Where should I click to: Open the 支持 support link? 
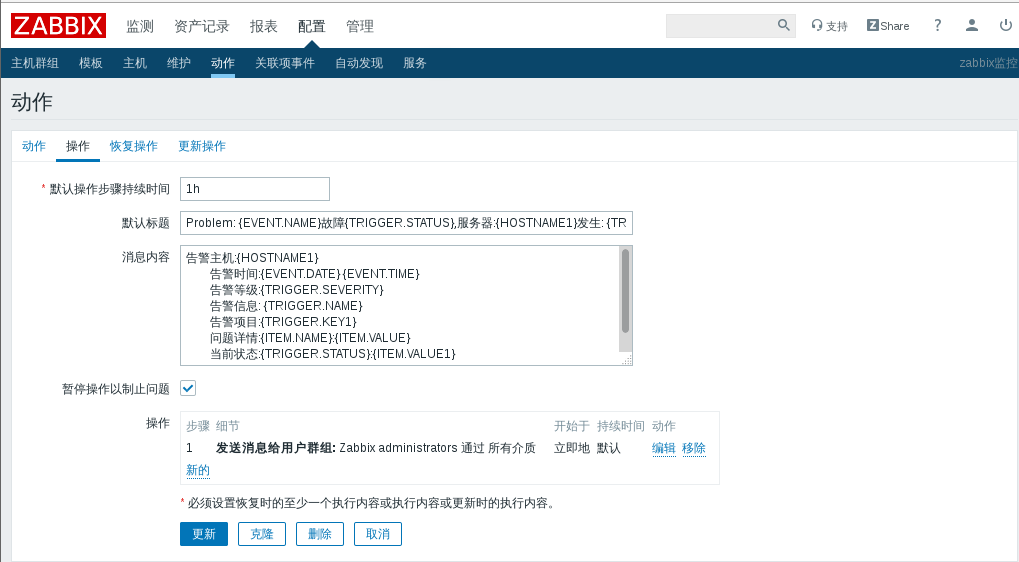pos(829,25)
